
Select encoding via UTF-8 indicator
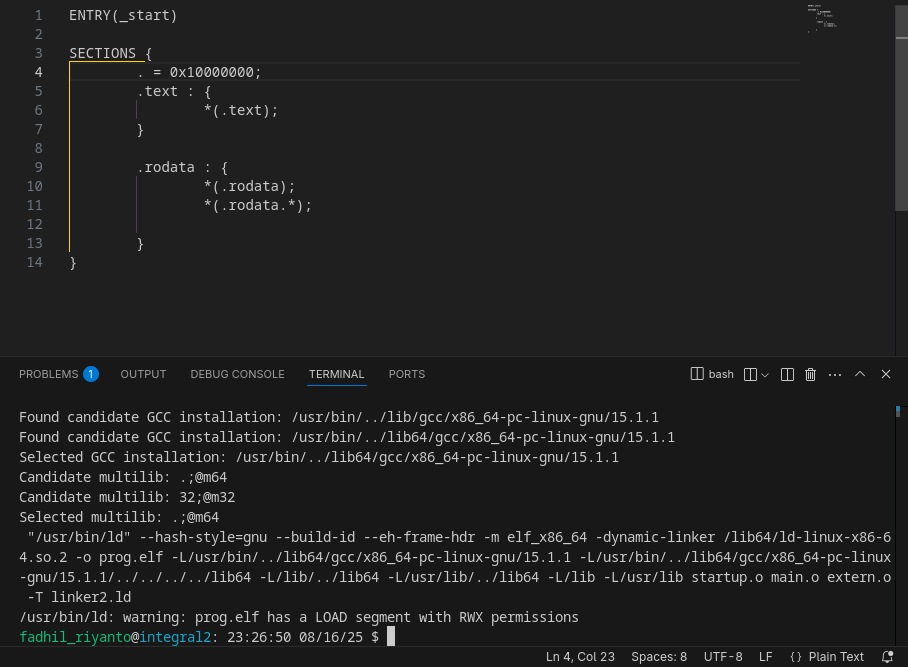(723, 657)
